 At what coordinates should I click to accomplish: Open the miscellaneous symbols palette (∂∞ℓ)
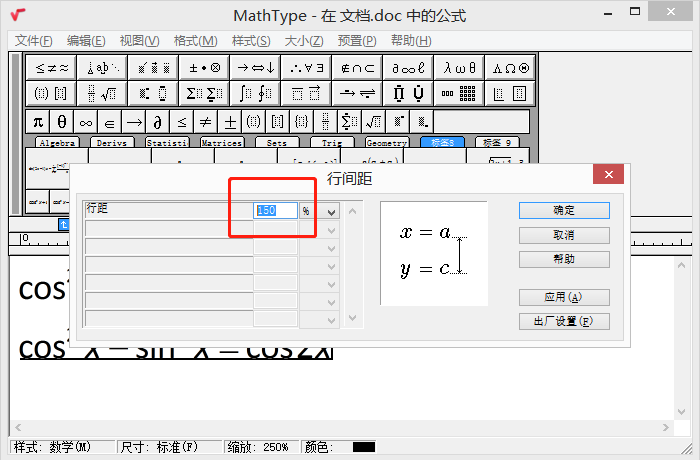tap(408, 68)
